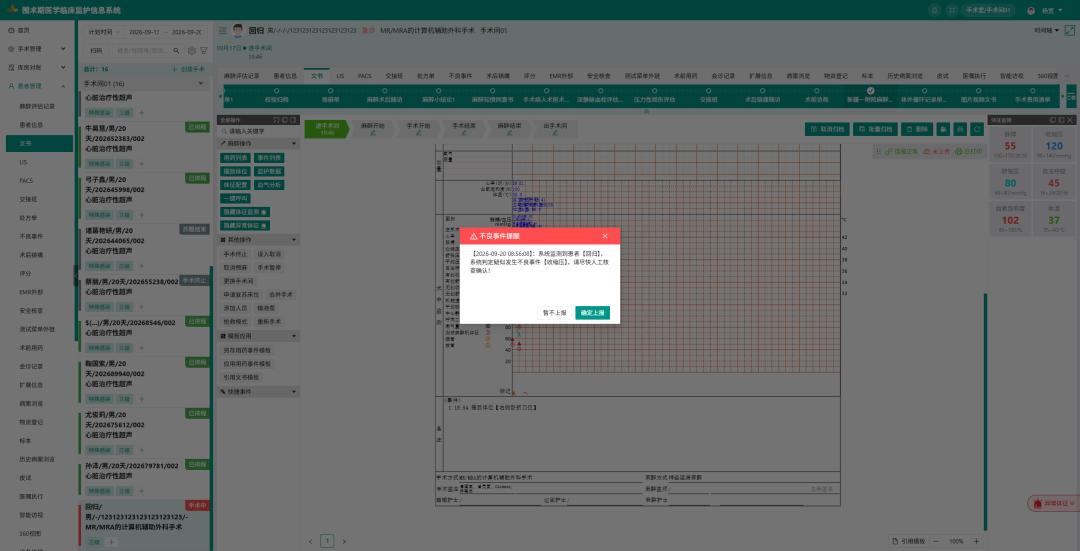The width and height of the screenshot is (1080, 551).
Task: Click the 批量归档 button
Action: [x=875, y=129]
